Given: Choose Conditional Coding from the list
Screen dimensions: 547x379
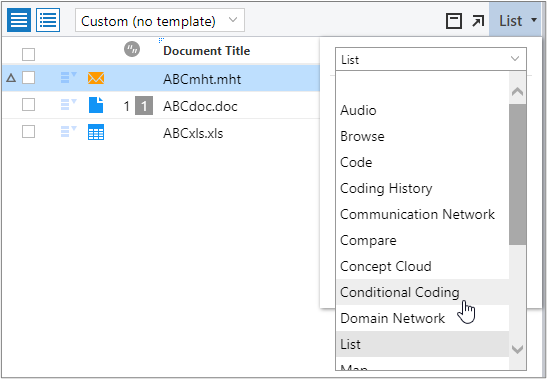Looking at the screenshot, I should [x=422, y=292].
